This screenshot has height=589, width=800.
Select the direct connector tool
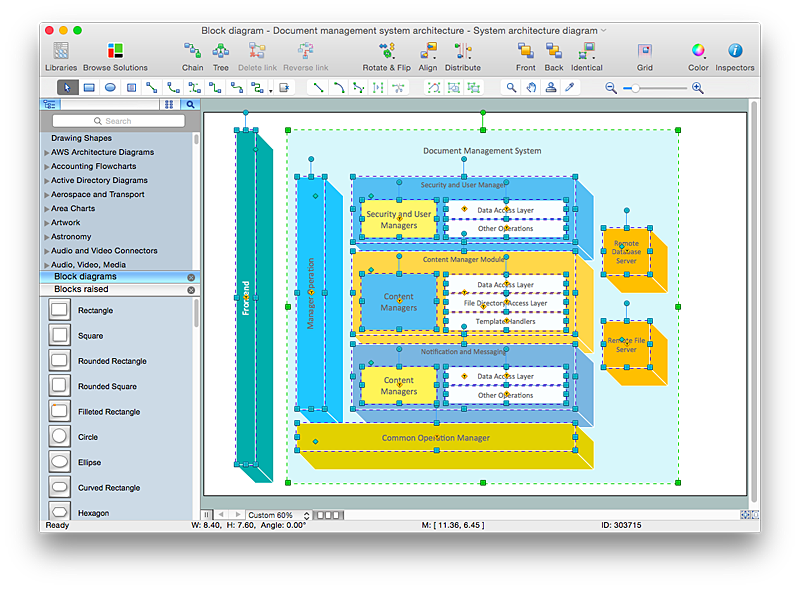152,88
